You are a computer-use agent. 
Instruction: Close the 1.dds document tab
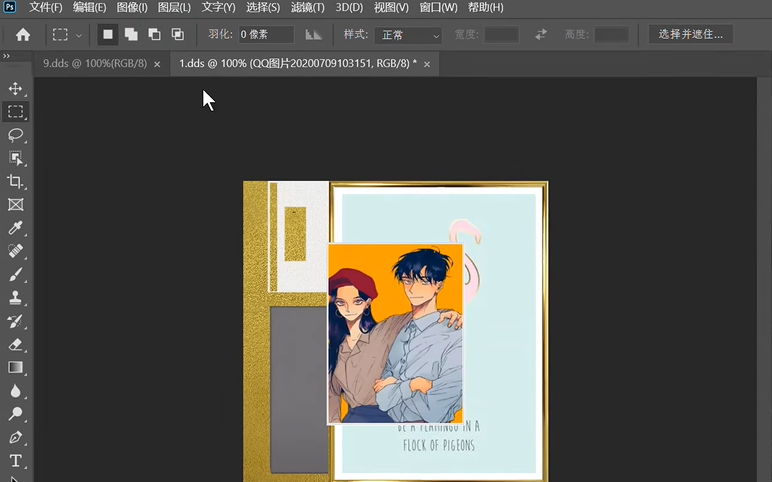[x=427, y=64]
